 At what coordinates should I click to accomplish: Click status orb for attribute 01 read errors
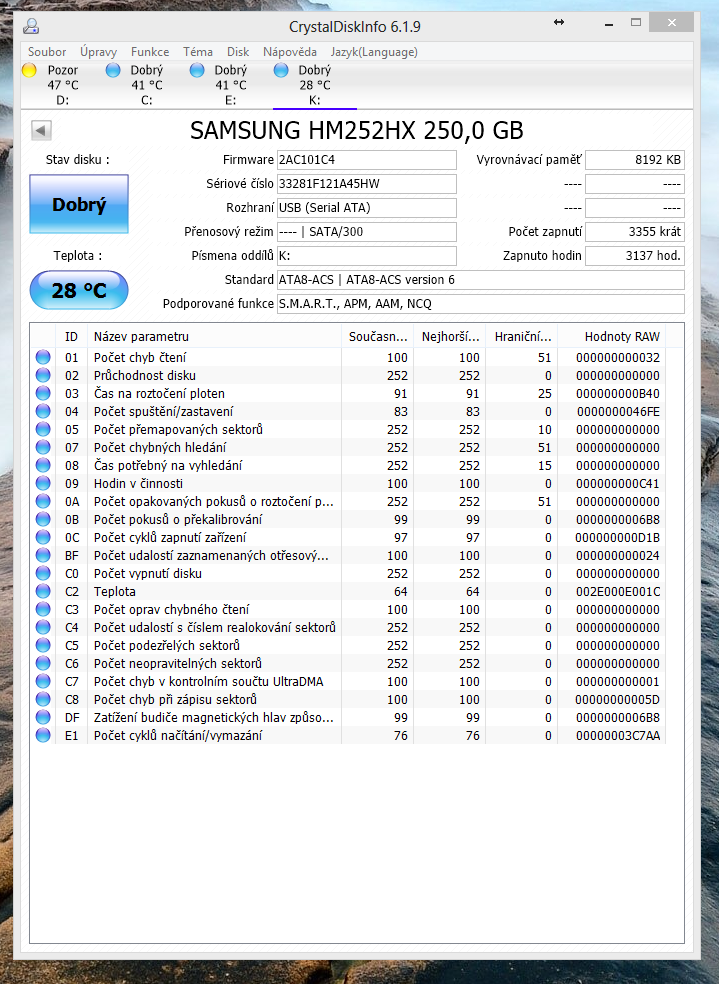pyautogui.click(x=43, y=357)
